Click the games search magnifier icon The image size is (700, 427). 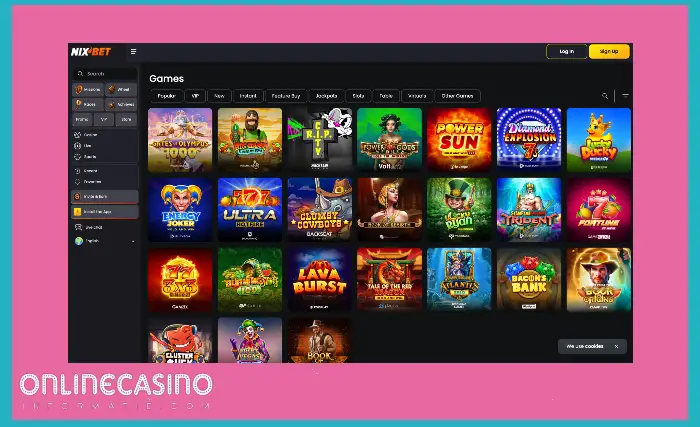[605, 96]
